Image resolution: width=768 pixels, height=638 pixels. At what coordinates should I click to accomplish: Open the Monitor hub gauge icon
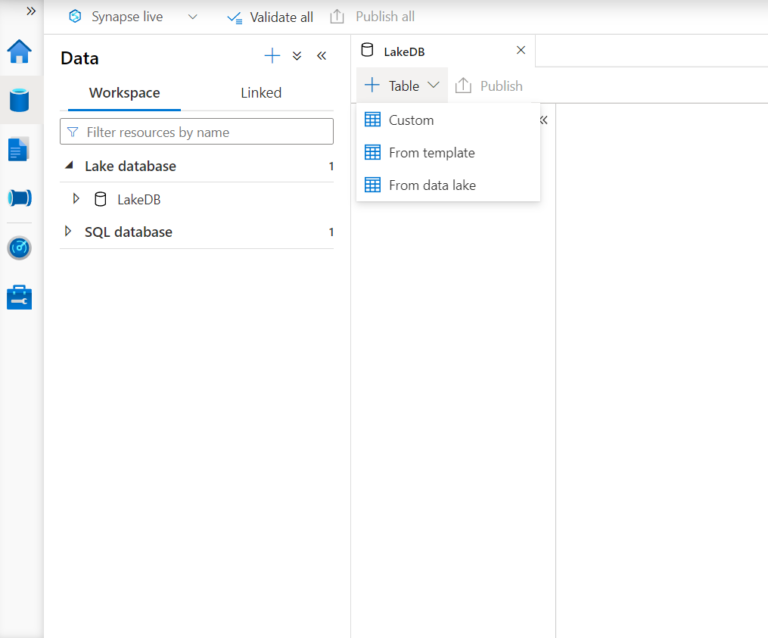pos(19,248)
